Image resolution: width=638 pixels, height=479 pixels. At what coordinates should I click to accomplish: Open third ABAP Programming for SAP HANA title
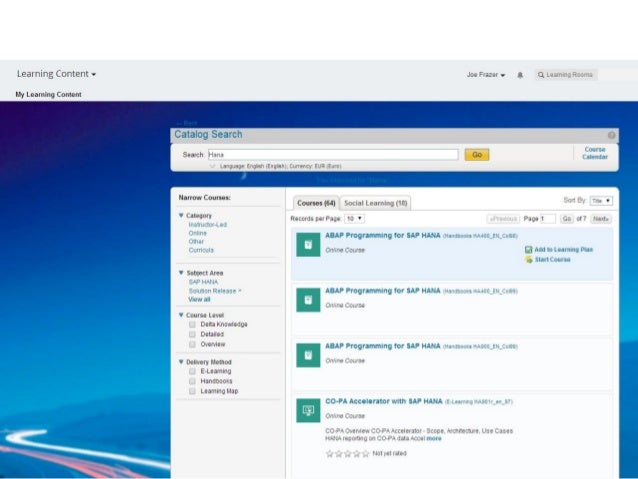(383, 346)
